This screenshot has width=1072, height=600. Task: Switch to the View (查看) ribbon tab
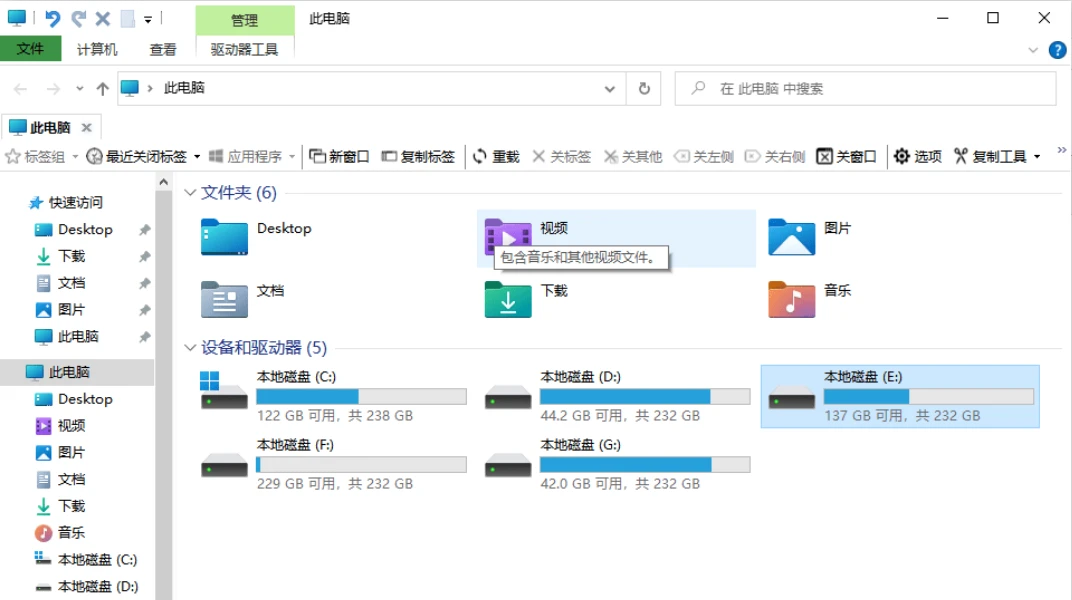coord(163,49)
